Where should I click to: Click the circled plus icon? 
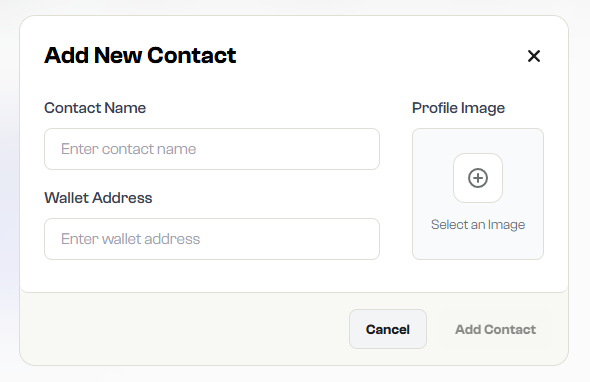(x=478, y=178)
